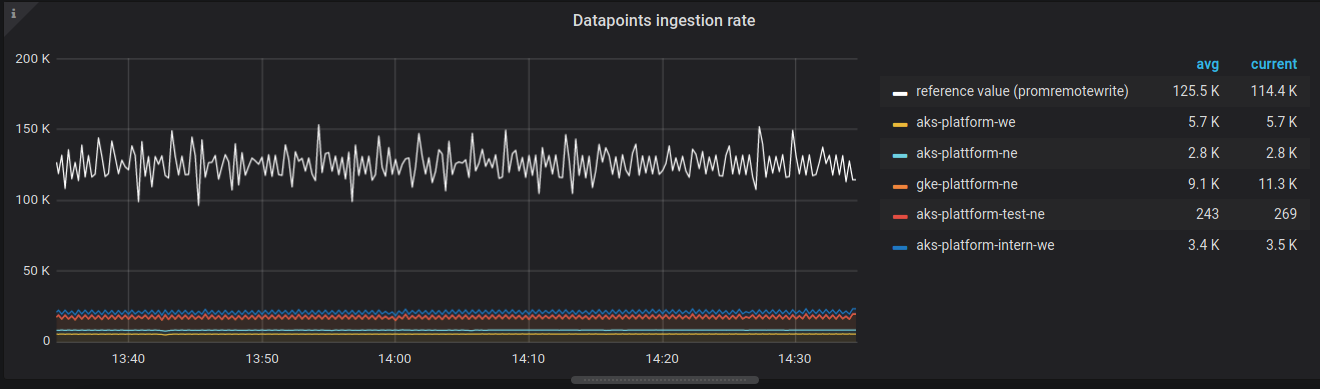Click the 14:10 time axis label
1320x389 pixels.
[x=528, y=358]
